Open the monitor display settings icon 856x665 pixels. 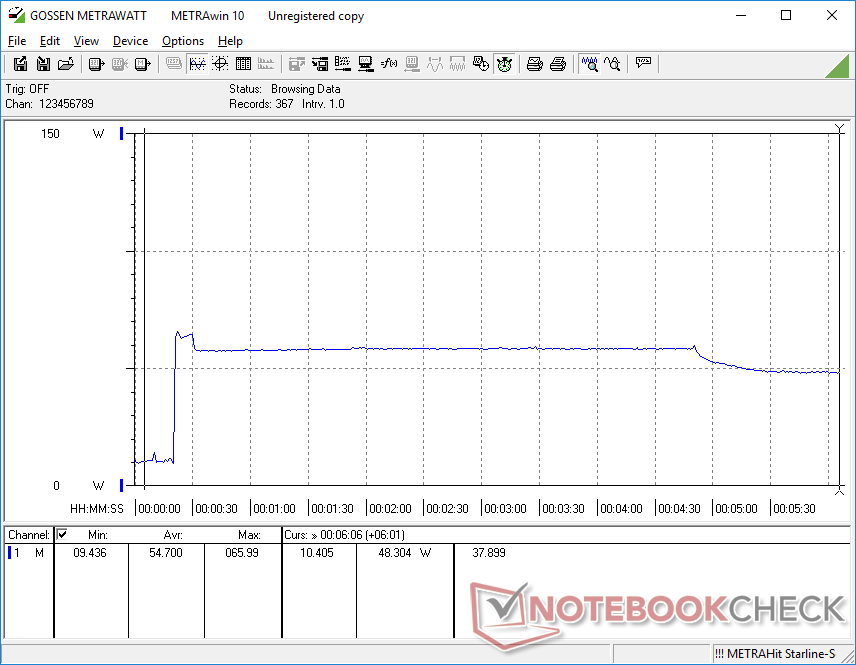pyautogui.click(x=366, y=64)
